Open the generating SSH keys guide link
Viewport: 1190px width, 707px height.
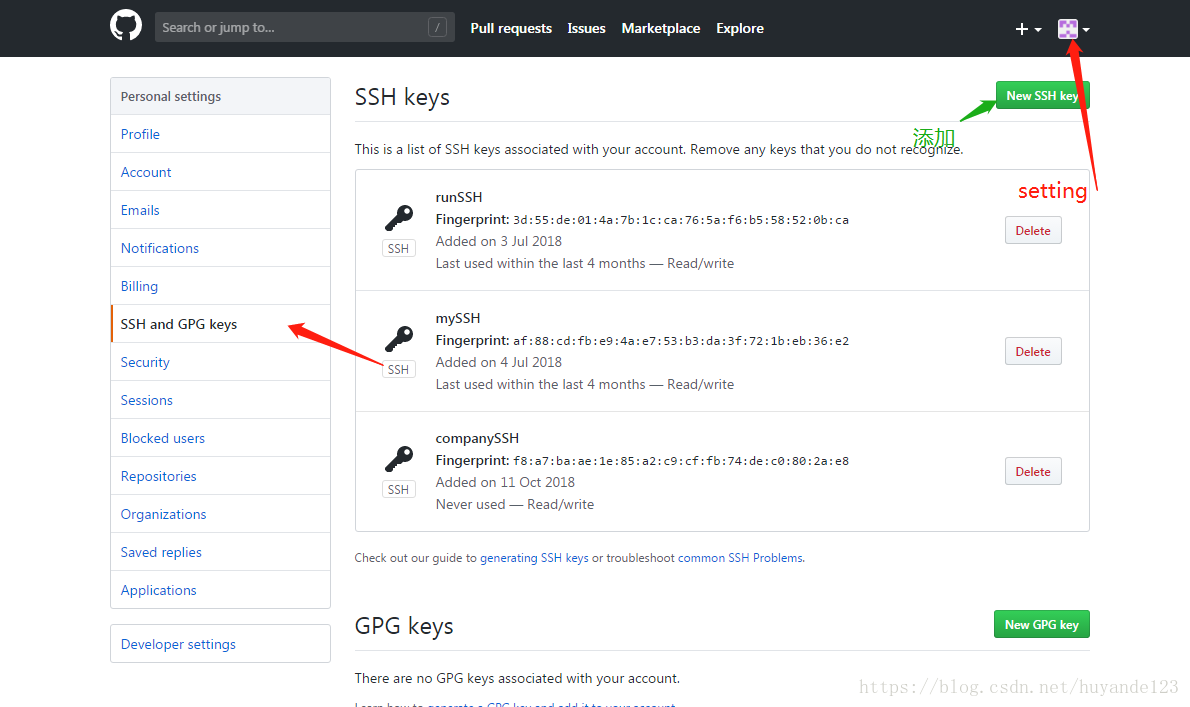point(534,558)
